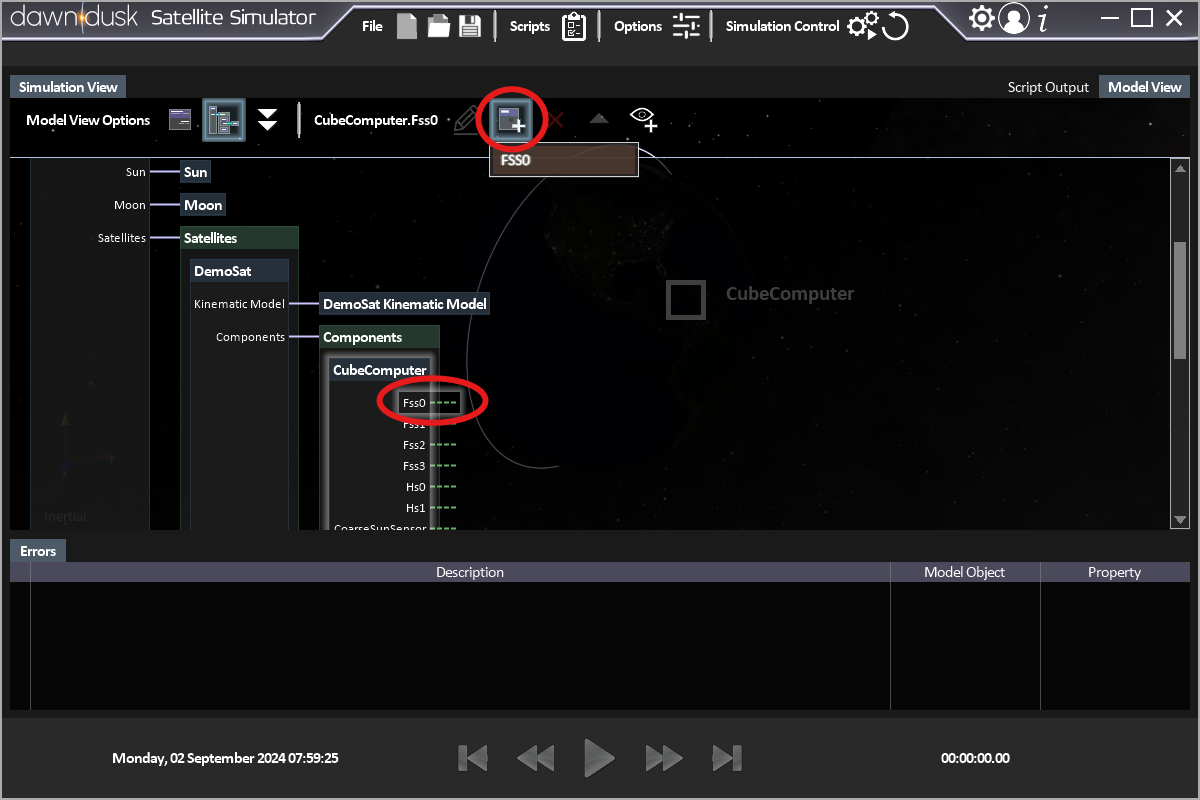
Task: Click the model view vertical scrollbar thumb
Action: point(1180,300)
